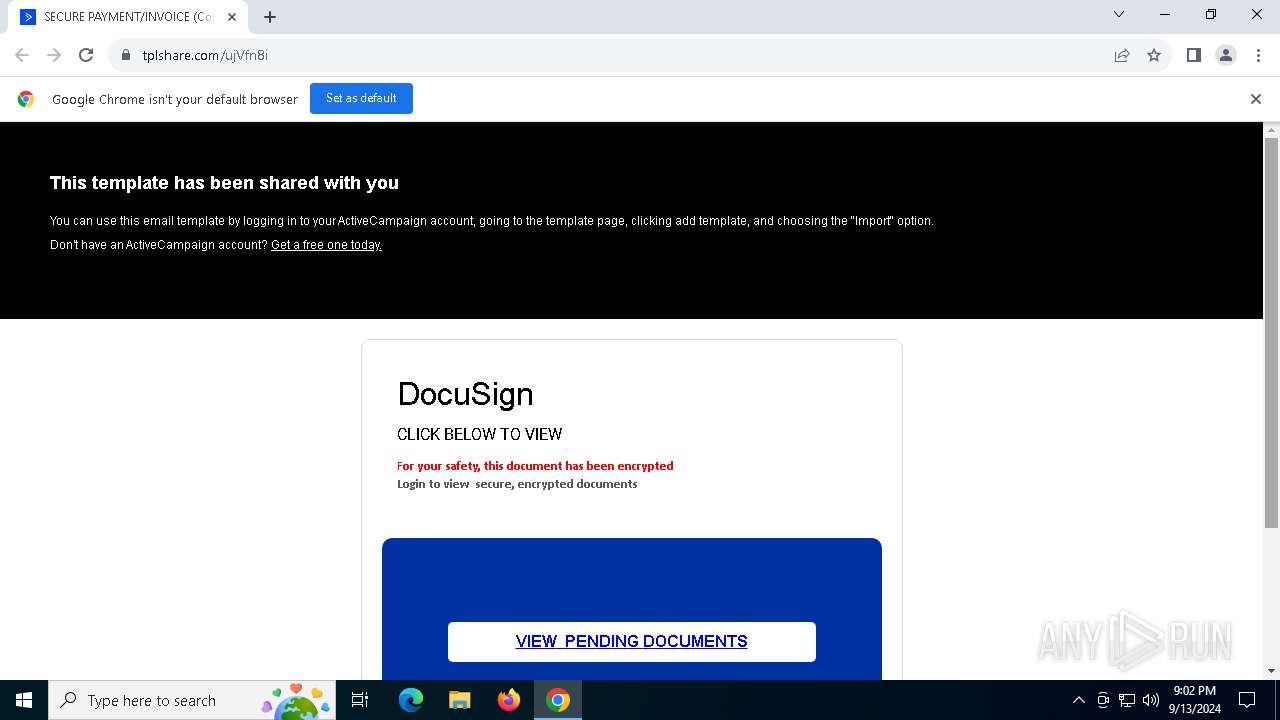Viewport: 1280px width, 720px height.
Task: Click 'This template has been shared with you' heading
Action: 224,183
